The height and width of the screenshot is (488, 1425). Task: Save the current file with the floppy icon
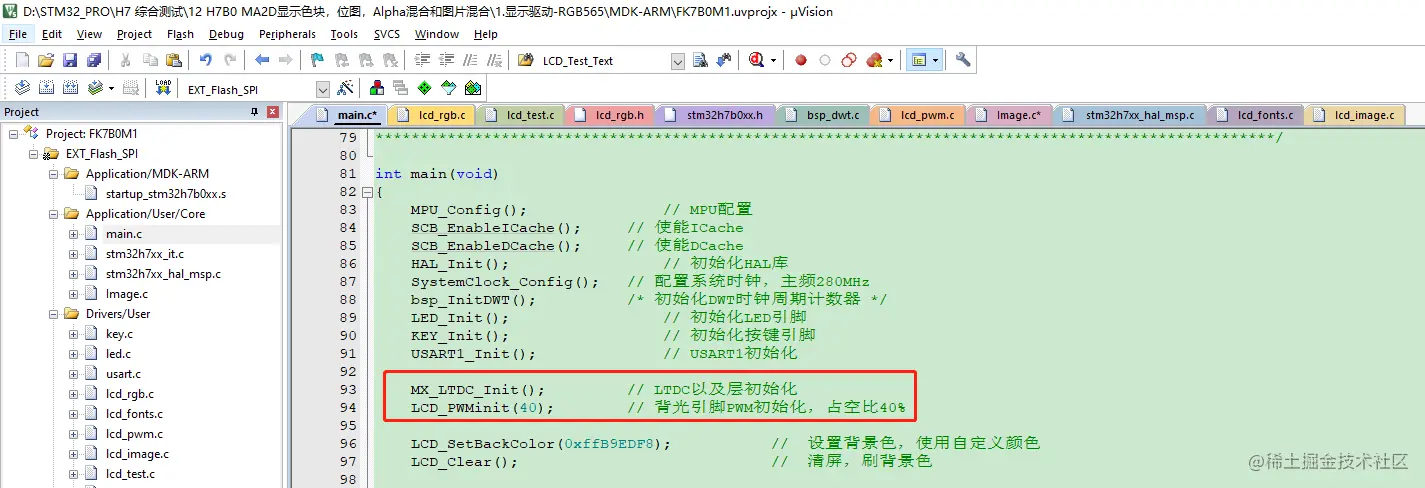(70, 61)
